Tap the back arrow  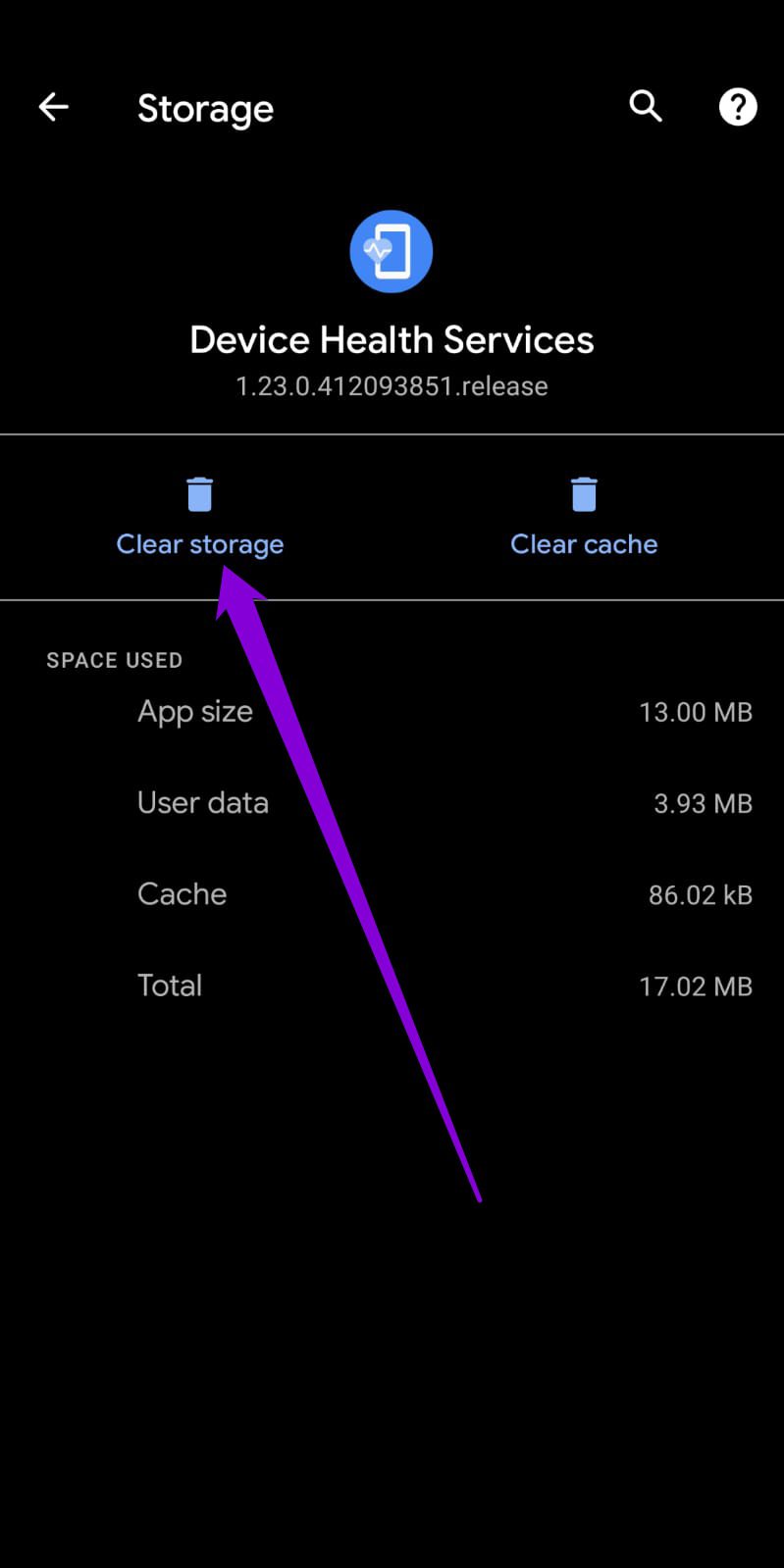tap(53, 107)
